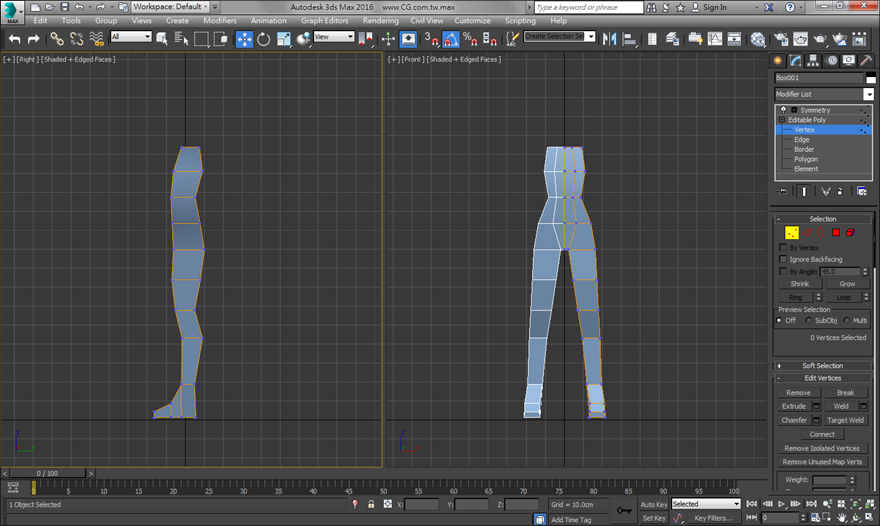Open the Rendering menu
This screenshot has height=526, width=880.
pos(380,20)
